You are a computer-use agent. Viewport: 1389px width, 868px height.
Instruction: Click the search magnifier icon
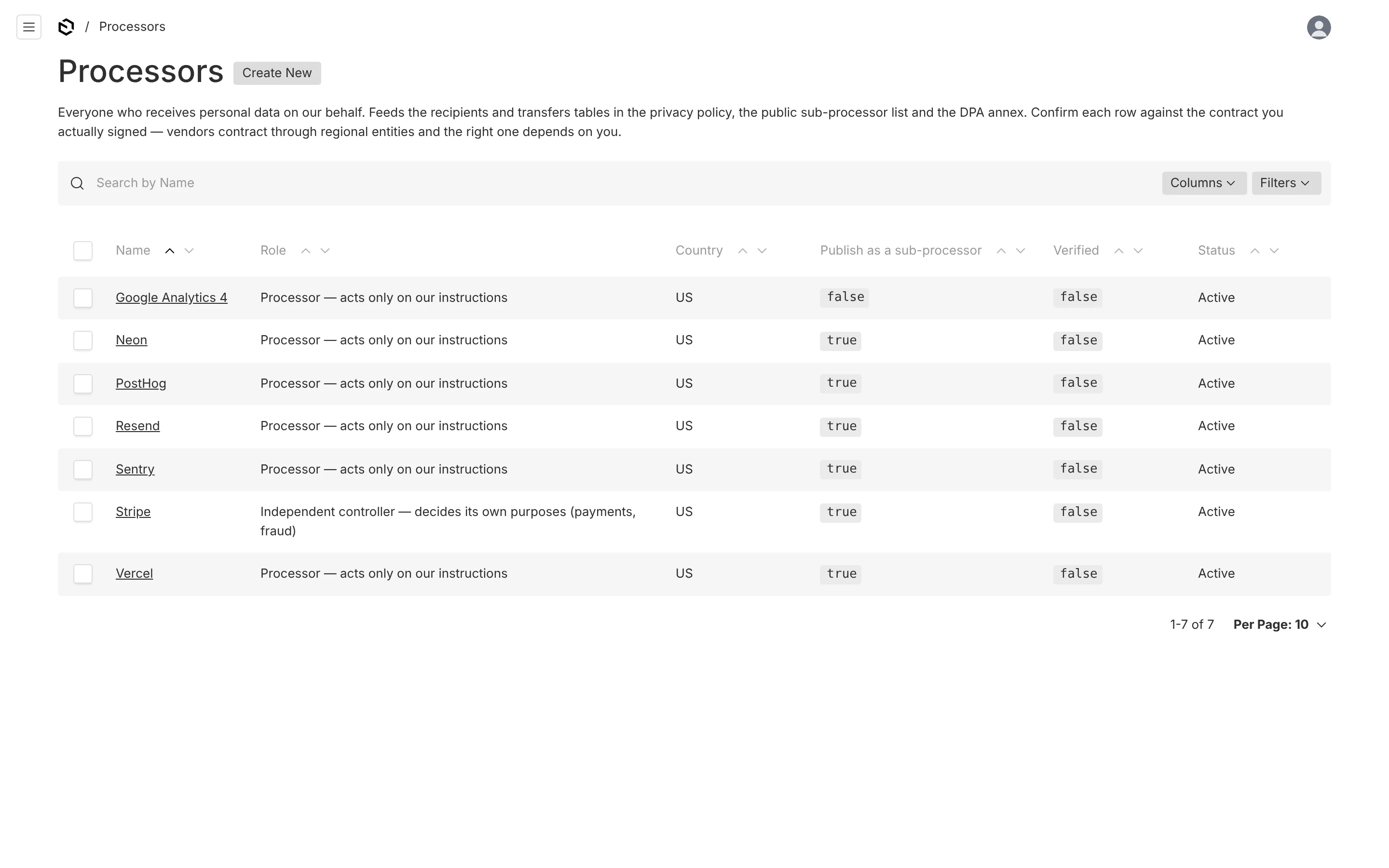[77, 183]
